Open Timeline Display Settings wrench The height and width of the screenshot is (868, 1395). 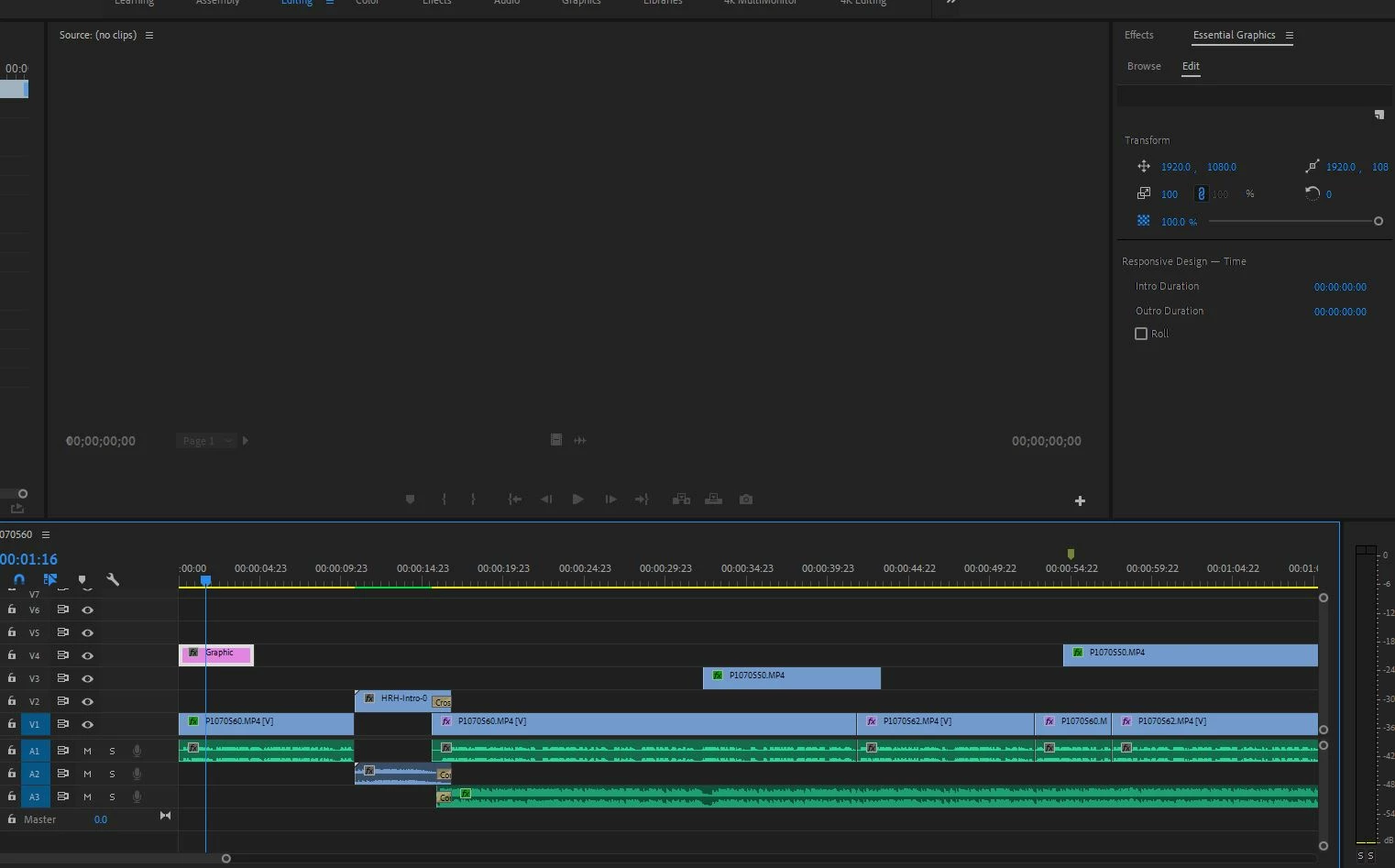[113, 579]
